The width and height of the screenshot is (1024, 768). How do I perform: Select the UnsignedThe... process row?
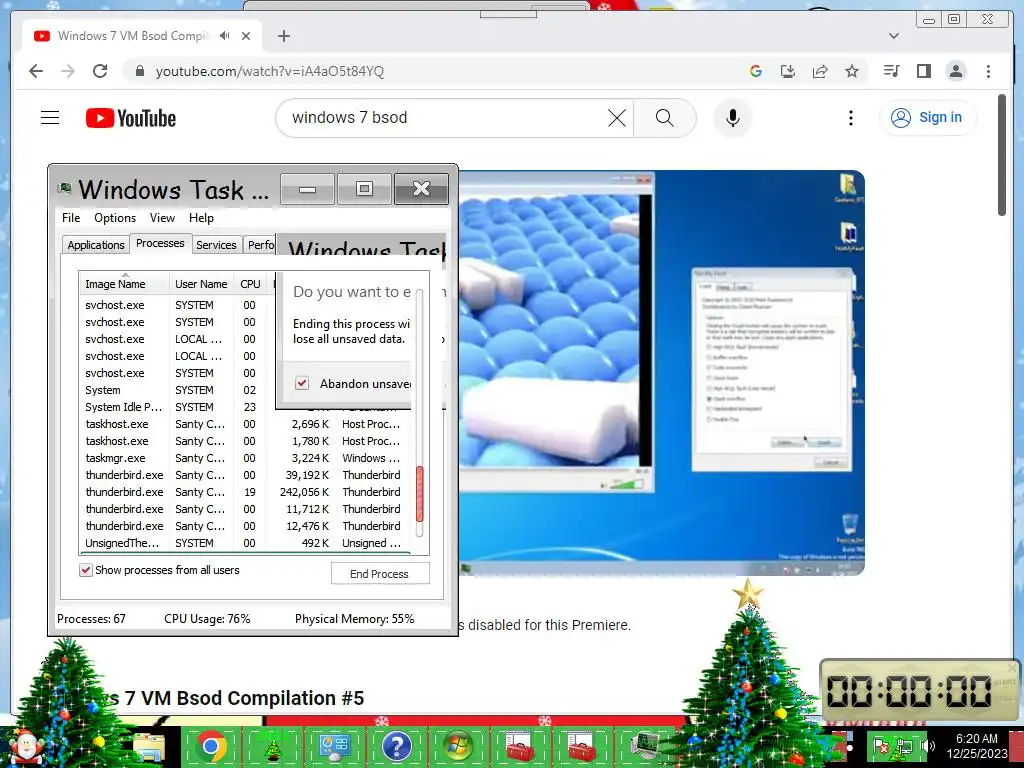pos(243,543)
